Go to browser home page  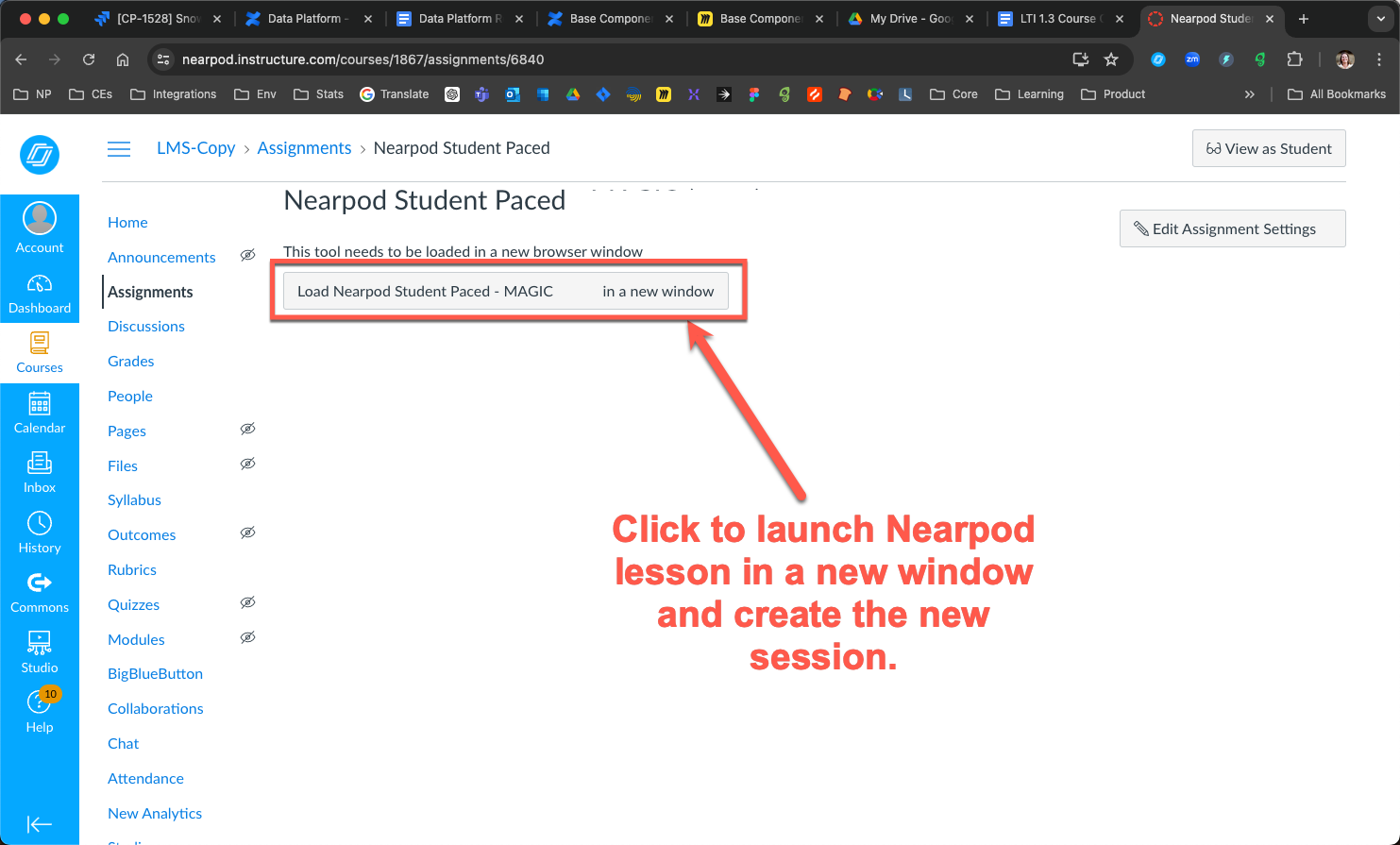[123, 59]
